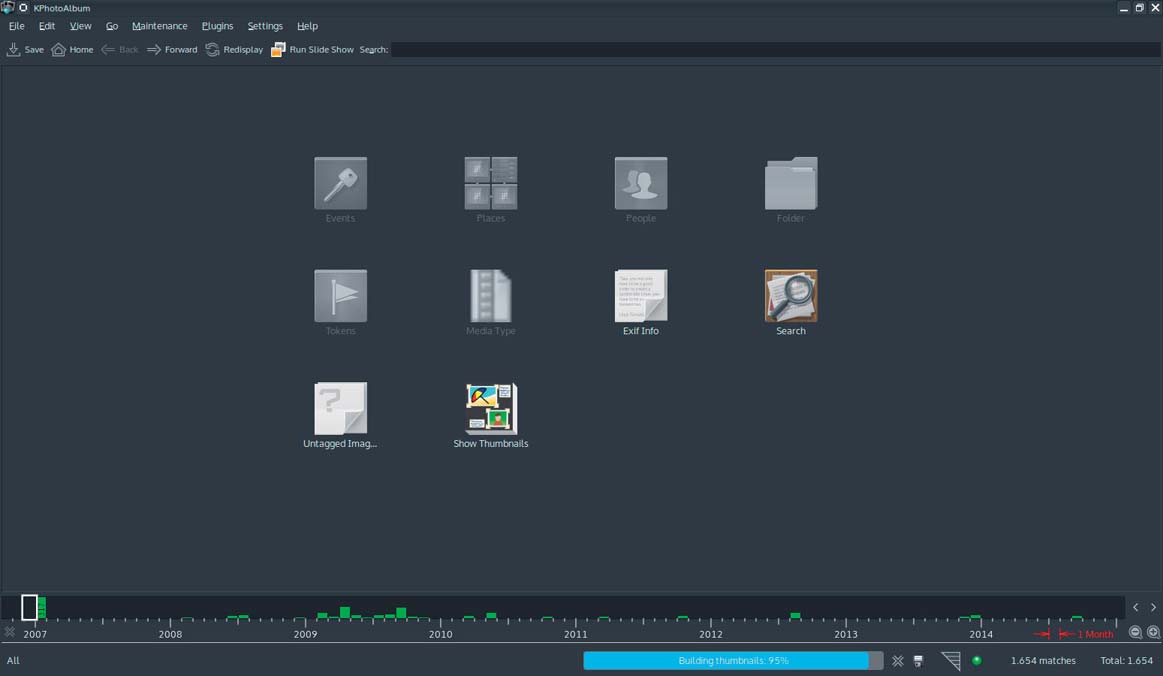This screenshot has height=676, width=1163.
Task: Focus the toolbar Search input field
Action: point(775,50)
